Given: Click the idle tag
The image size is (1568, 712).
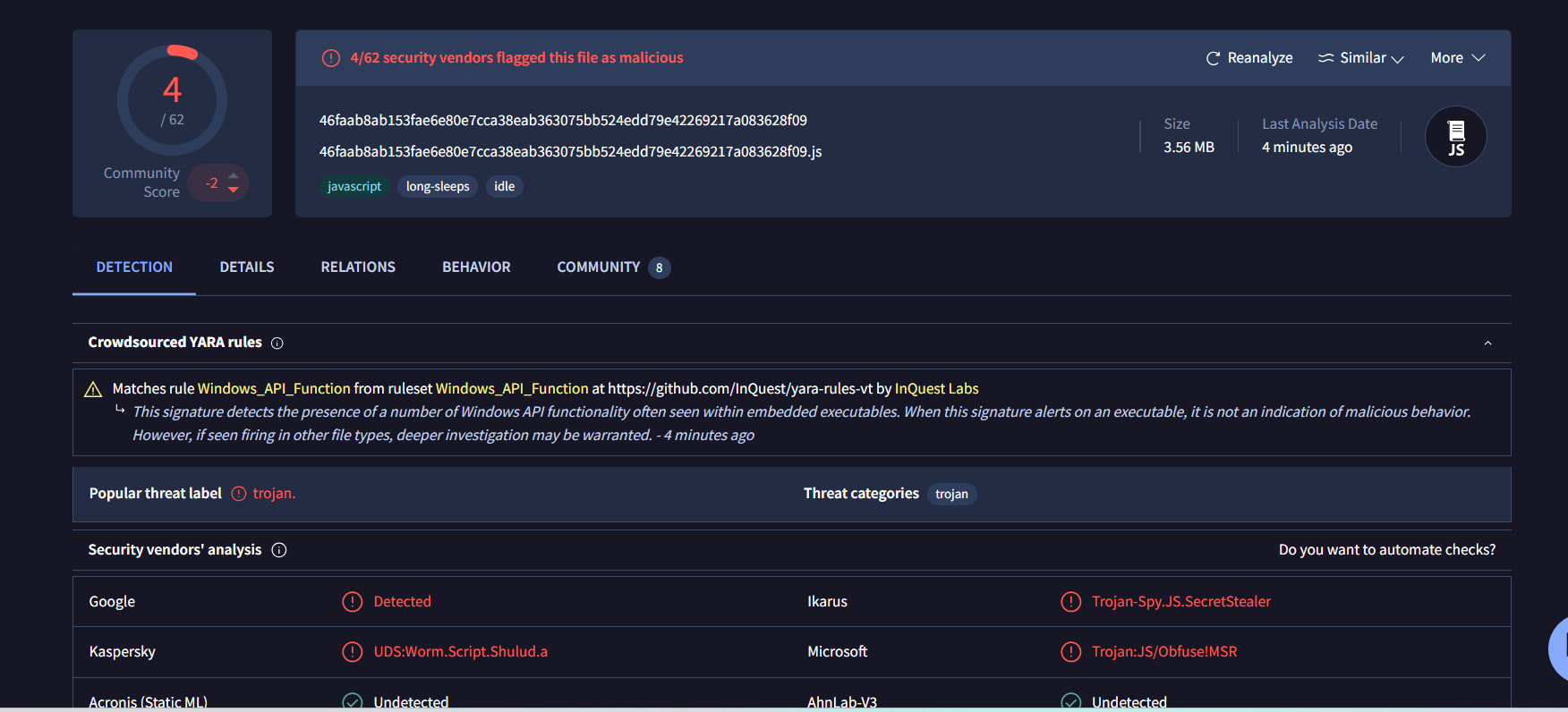Looking at the screenshot, I should 505,187.
